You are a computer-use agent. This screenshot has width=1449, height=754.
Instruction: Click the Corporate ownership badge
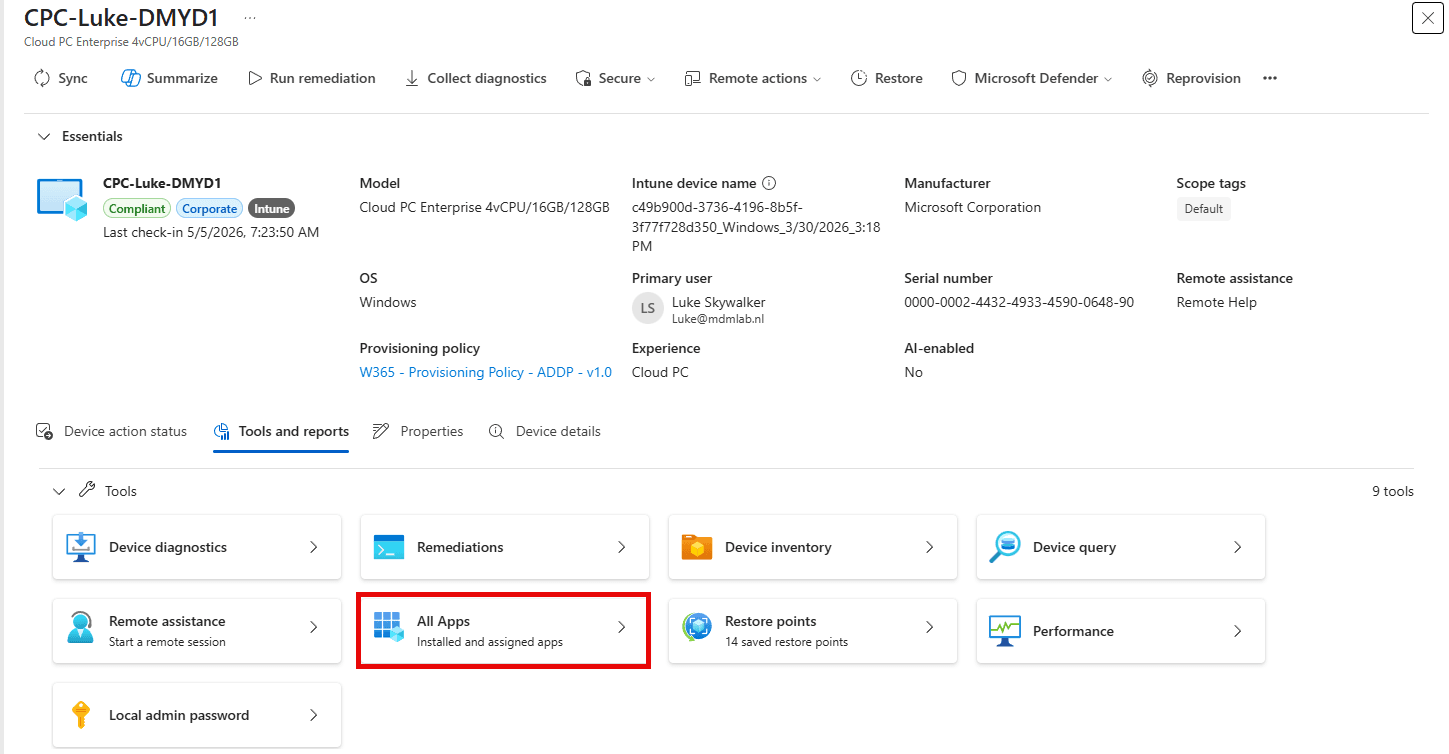coord(210,209)
